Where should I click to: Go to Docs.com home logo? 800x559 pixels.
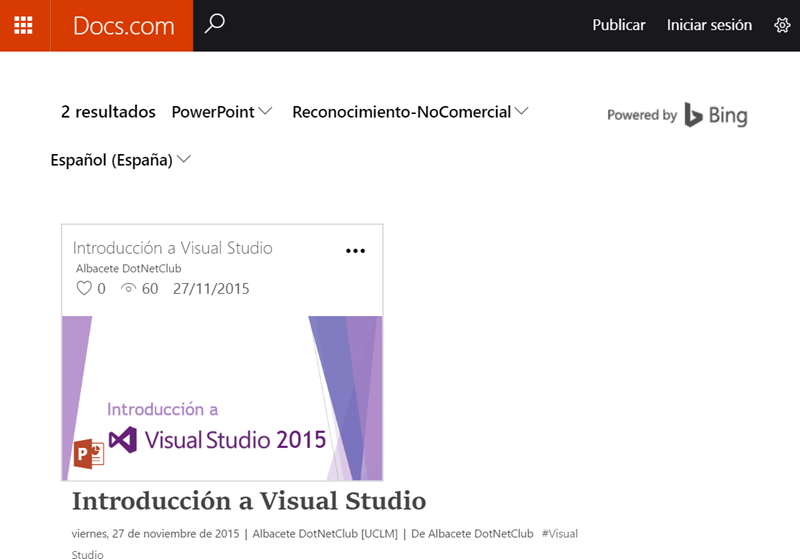[x=123, y=26]
